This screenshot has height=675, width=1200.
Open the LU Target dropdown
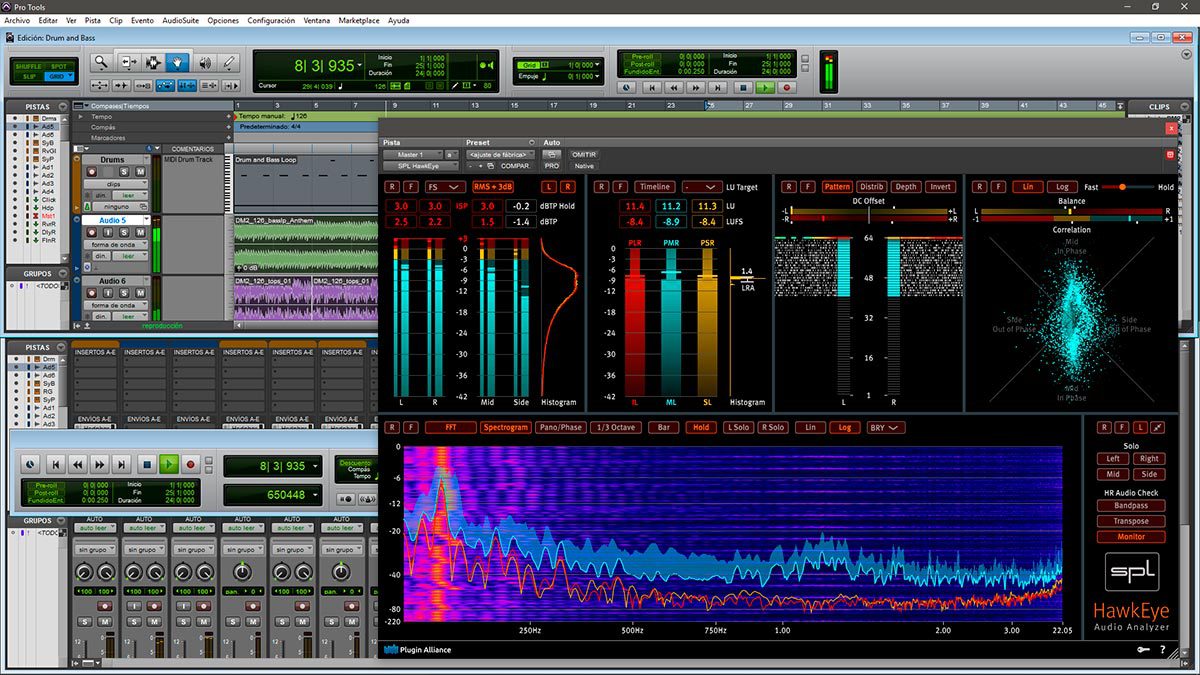pos(702,187)
